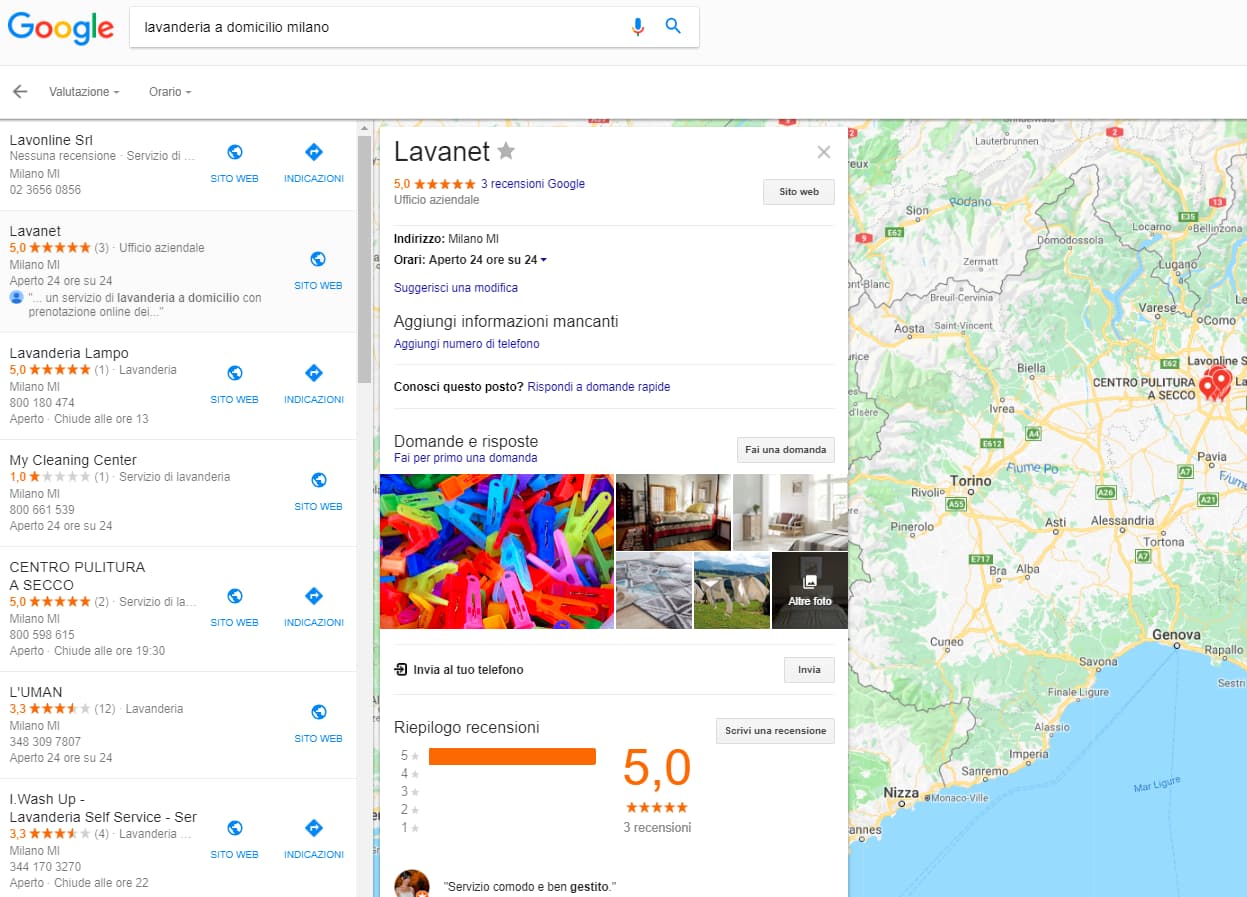1247x897 pixels.
Task: Click the blue search magnifier icon
Action: pyautogui.click(x=673, y=26)
